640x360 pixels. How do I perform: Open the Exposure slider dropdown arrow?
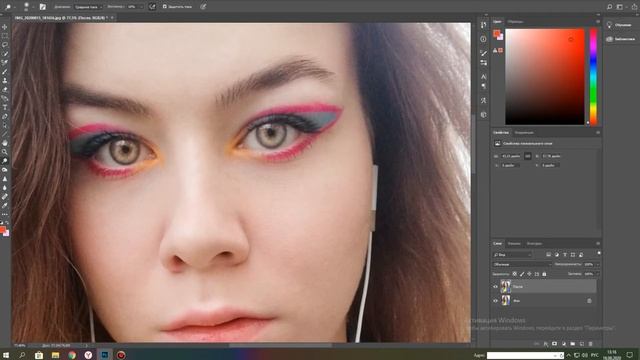point(141,7)
